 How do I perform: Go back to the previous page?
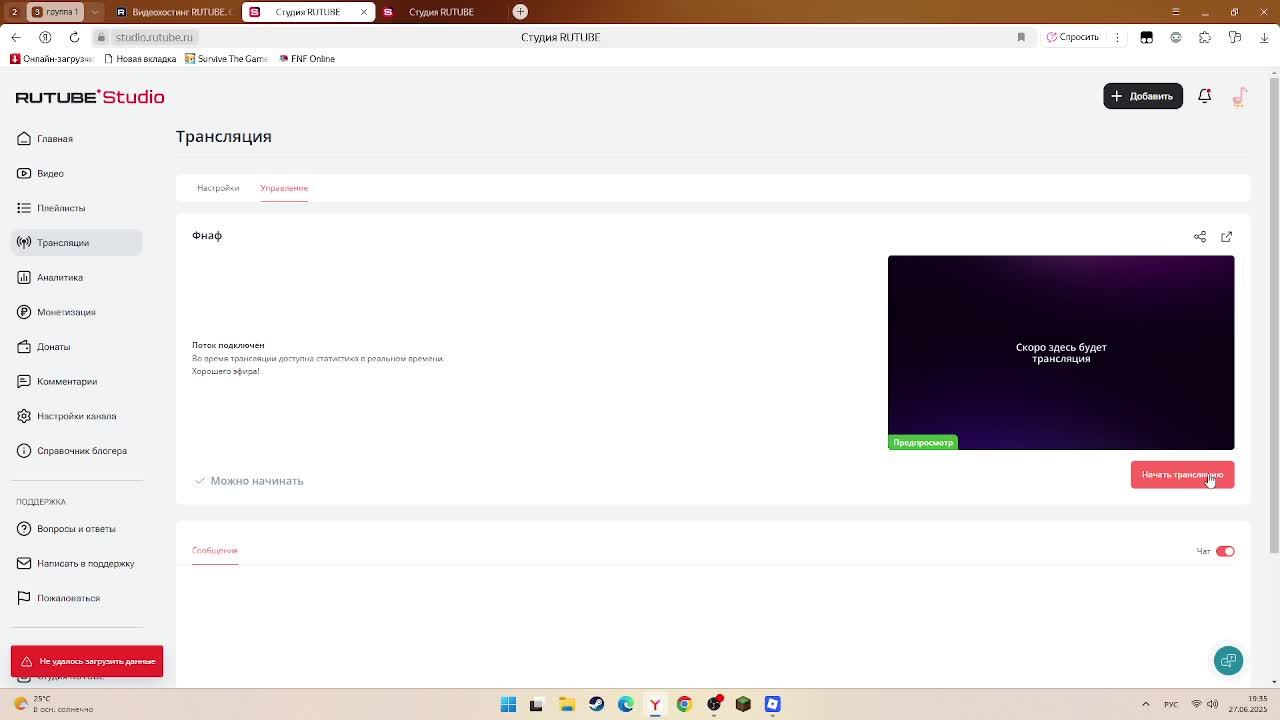coord(16,37)
